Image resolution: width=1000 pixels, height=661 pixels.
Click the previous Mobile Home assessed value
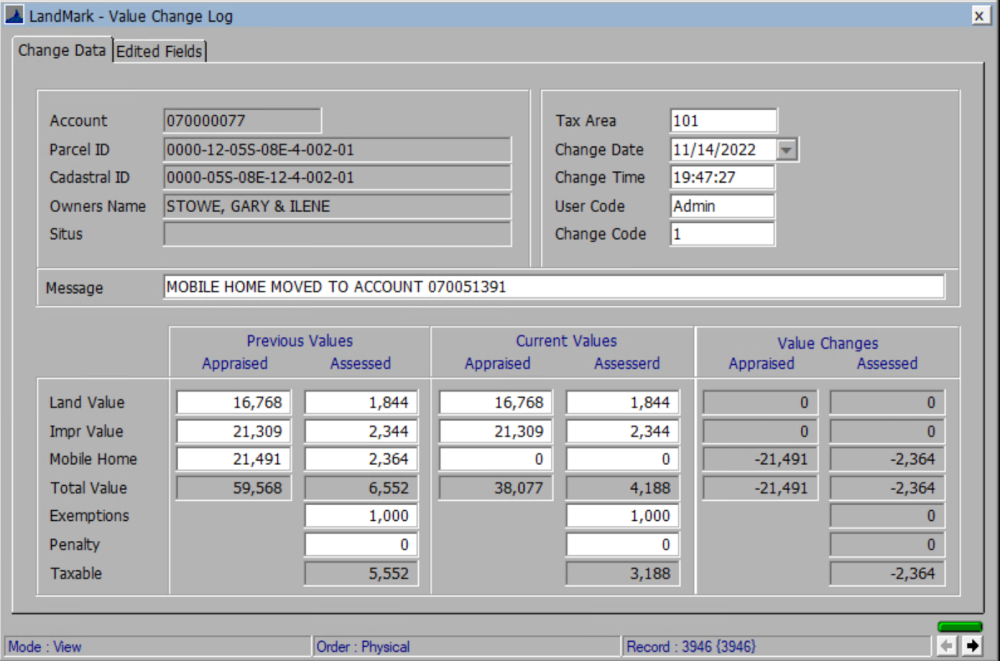point(360,459)
